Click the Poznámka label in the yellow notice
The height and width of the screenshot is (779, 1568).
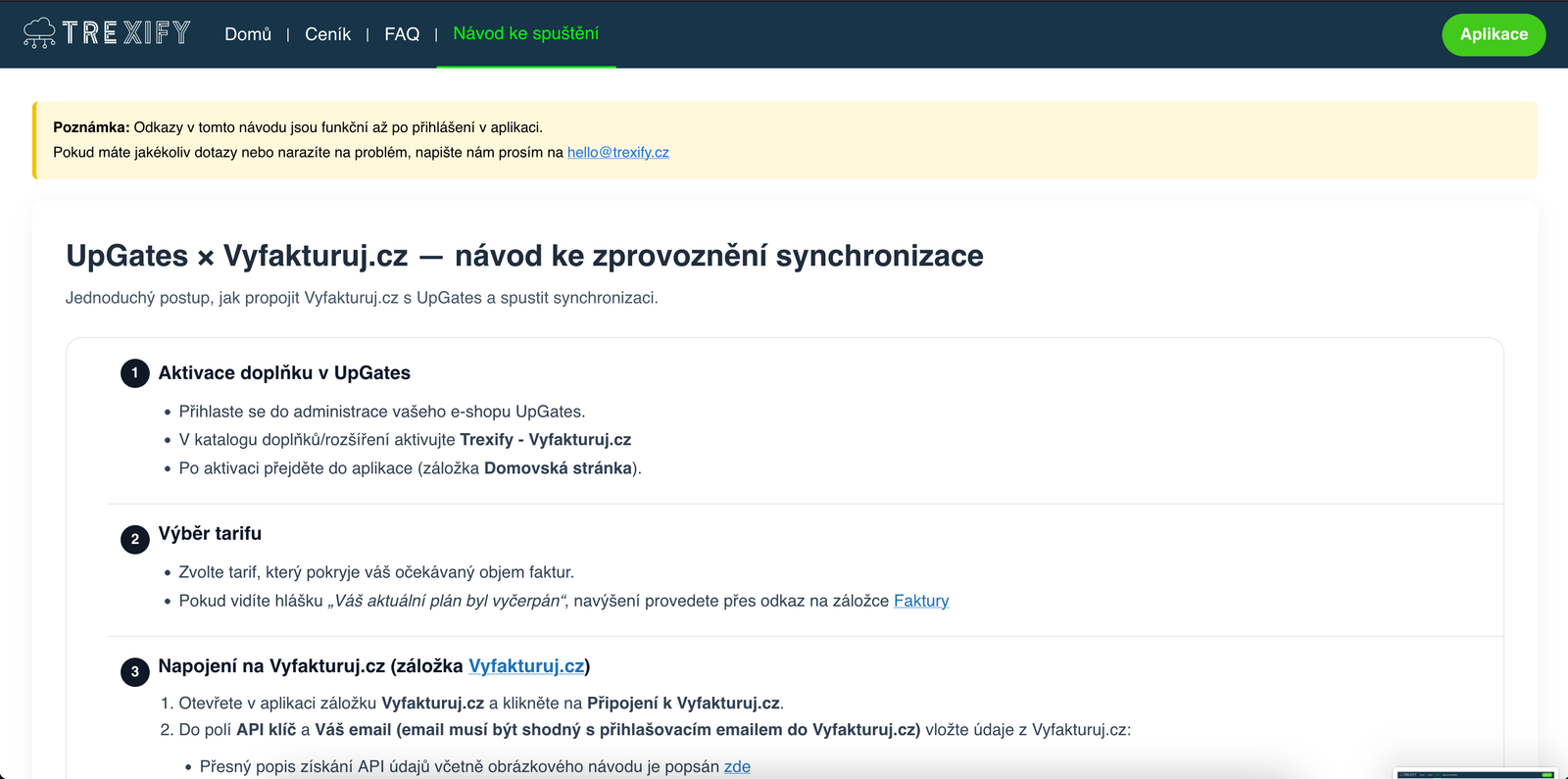91,127
